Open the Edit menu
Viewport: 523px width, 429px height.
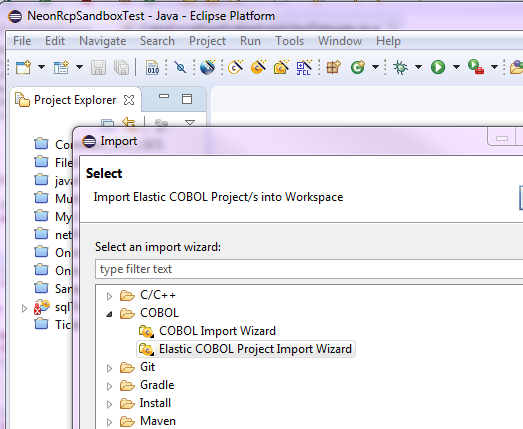(x=55, y=41)
